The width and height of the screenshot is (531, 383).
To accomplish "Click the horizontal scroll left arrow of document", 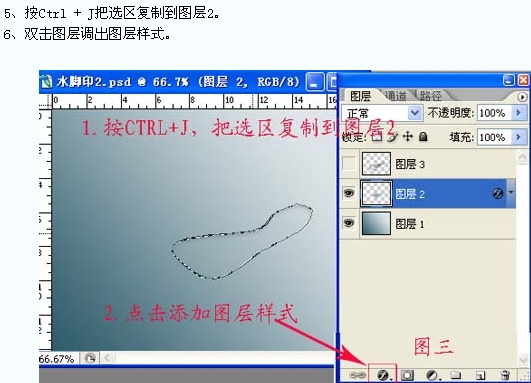I will pyautogui.click(x=108, y=358).
